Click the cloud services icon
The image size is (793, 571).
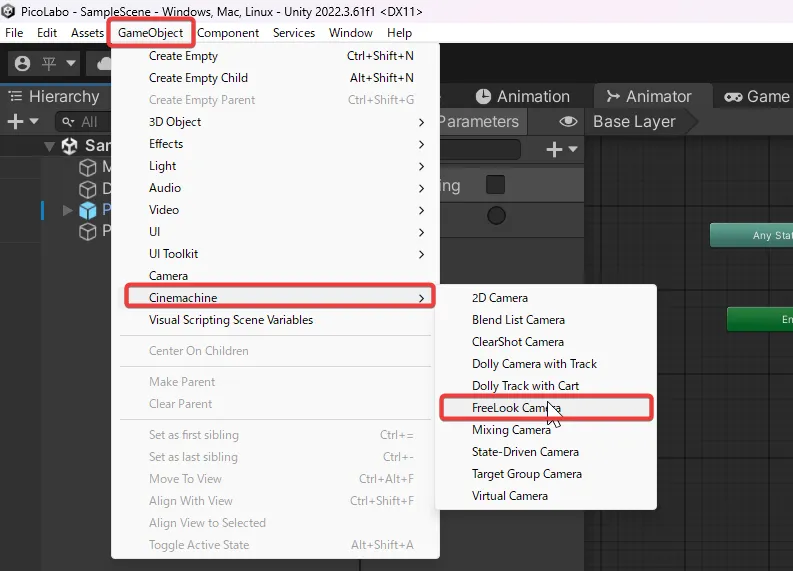(105, 64)
